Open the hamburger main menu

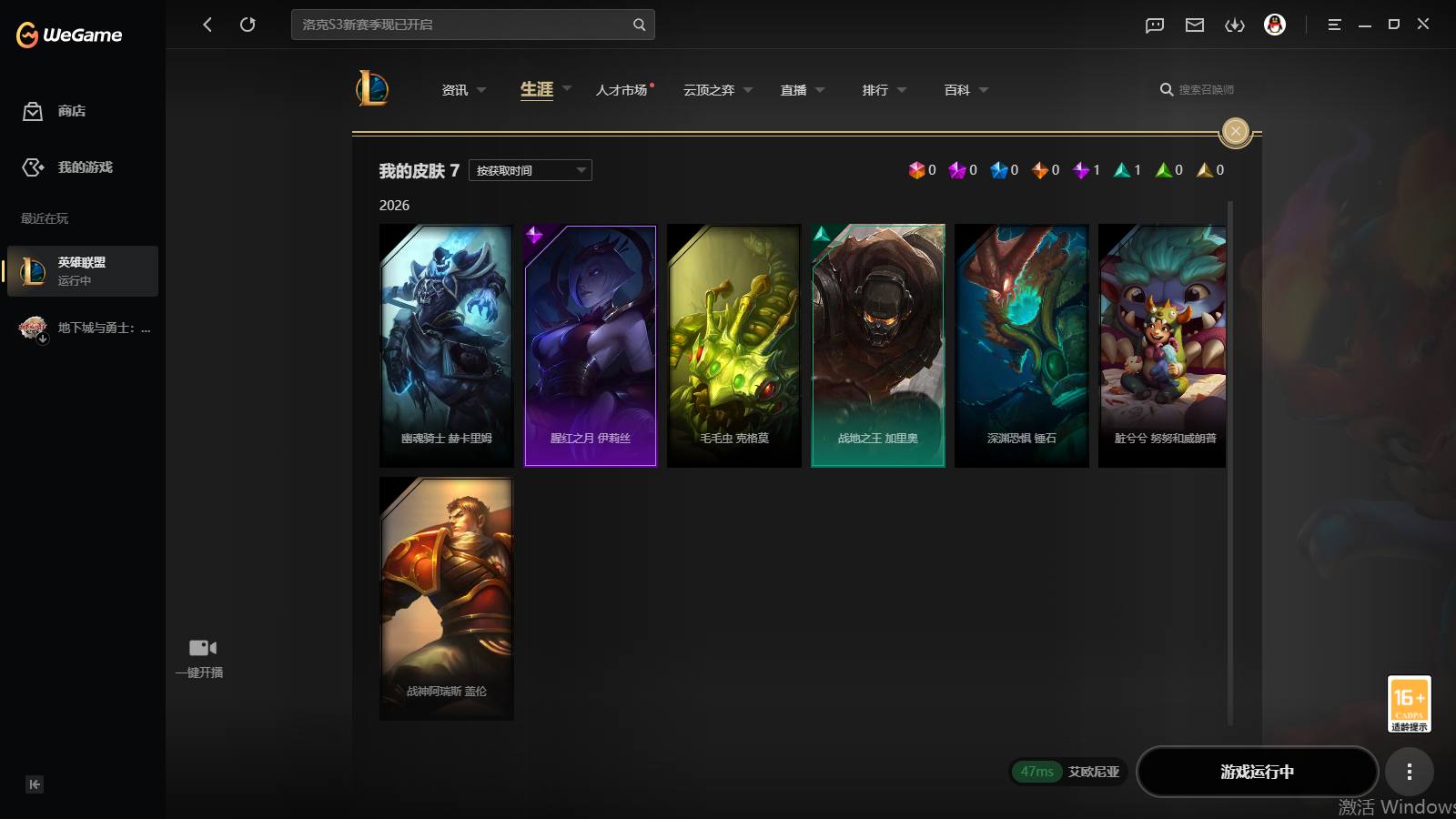[x=1334, y=25]
